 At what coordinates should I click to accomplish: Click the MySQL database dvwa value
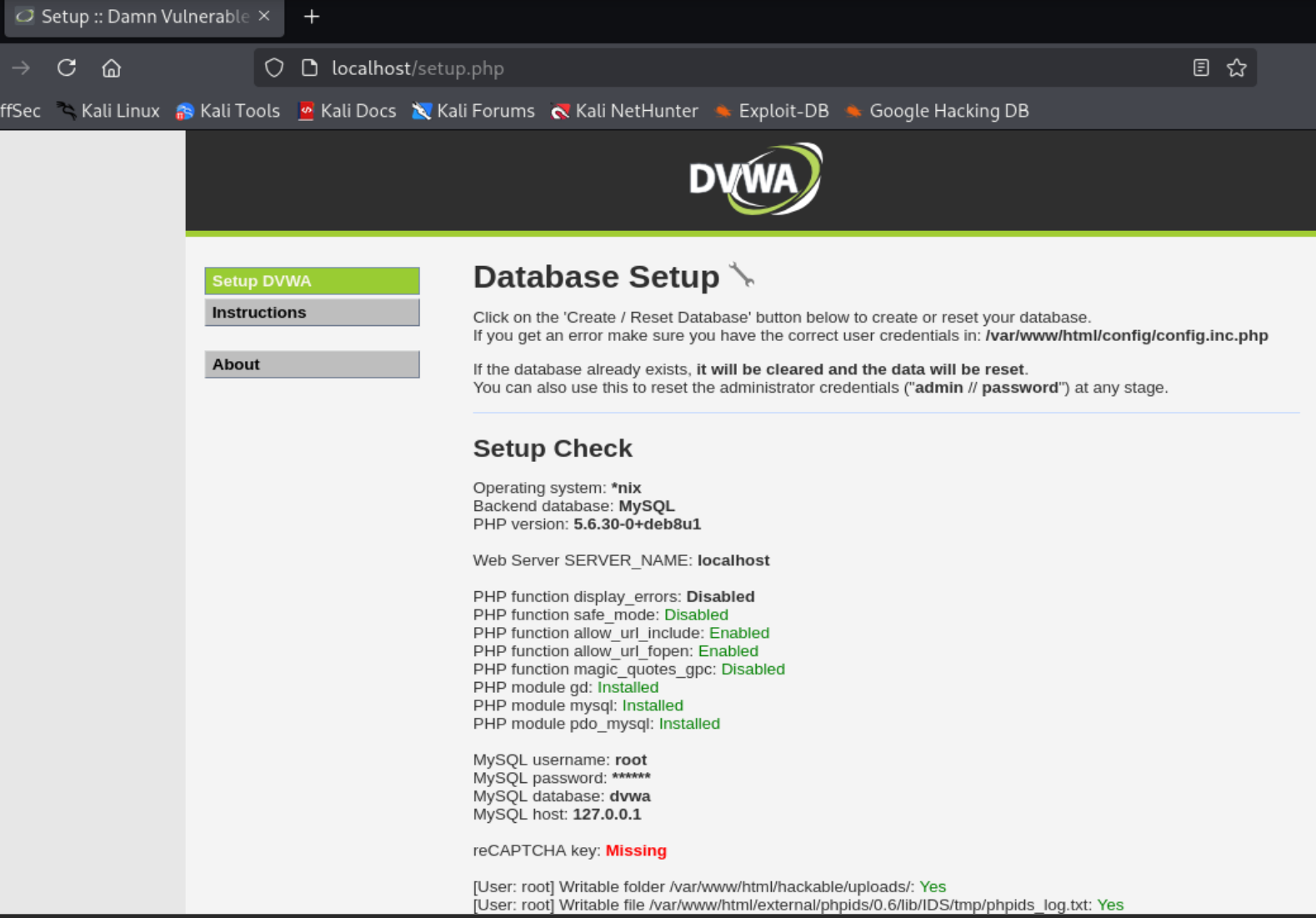[630, 797]
